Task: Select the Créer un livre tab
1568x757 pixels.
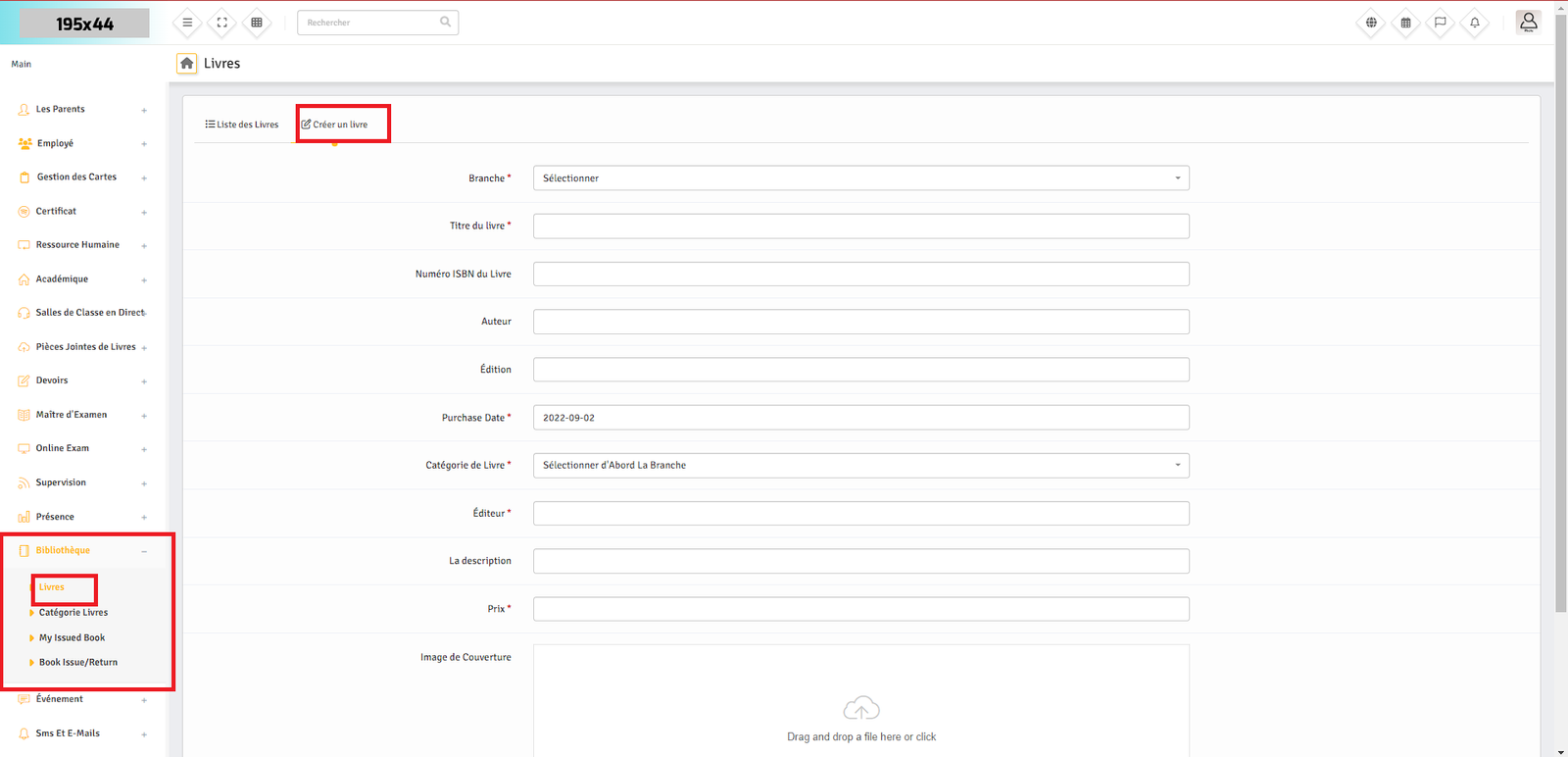Action: click(335, 125)
